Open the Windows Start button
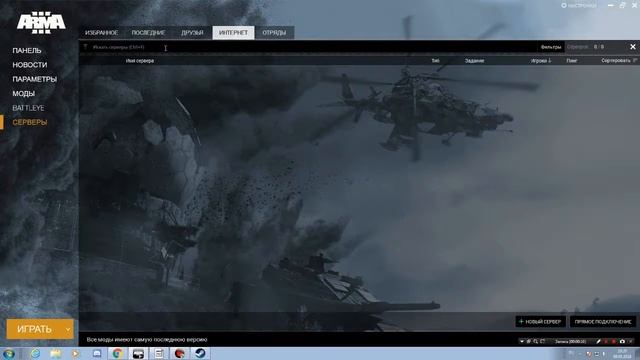640x360 pixels. 9,353
